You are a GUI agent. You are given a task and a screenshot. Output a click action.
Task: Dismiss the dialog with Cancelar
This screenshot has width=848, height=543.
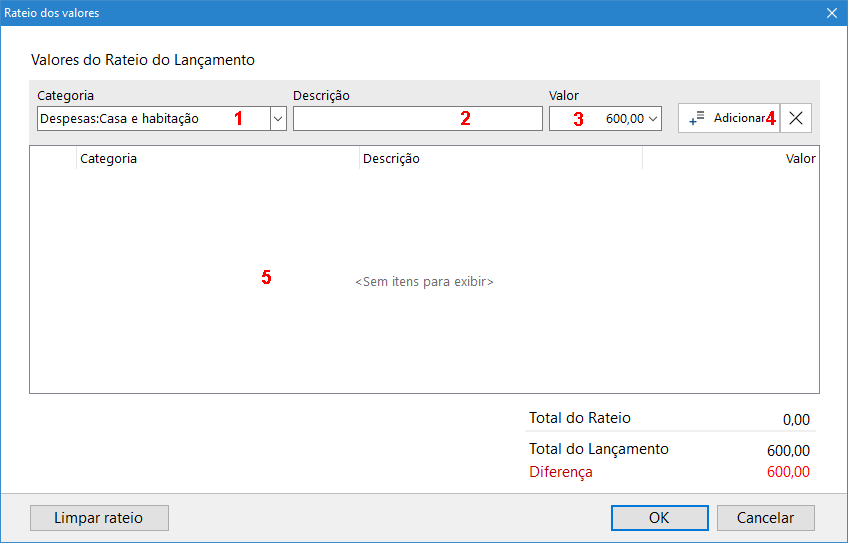click(x=765, y=518)
